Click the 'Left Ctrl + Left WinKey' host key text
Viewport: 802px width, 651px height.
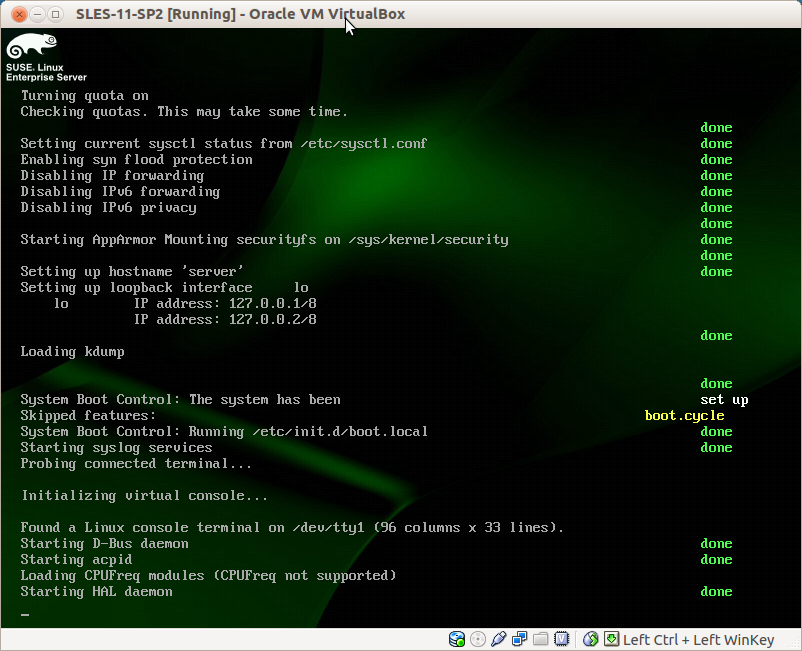pos(698,640)
